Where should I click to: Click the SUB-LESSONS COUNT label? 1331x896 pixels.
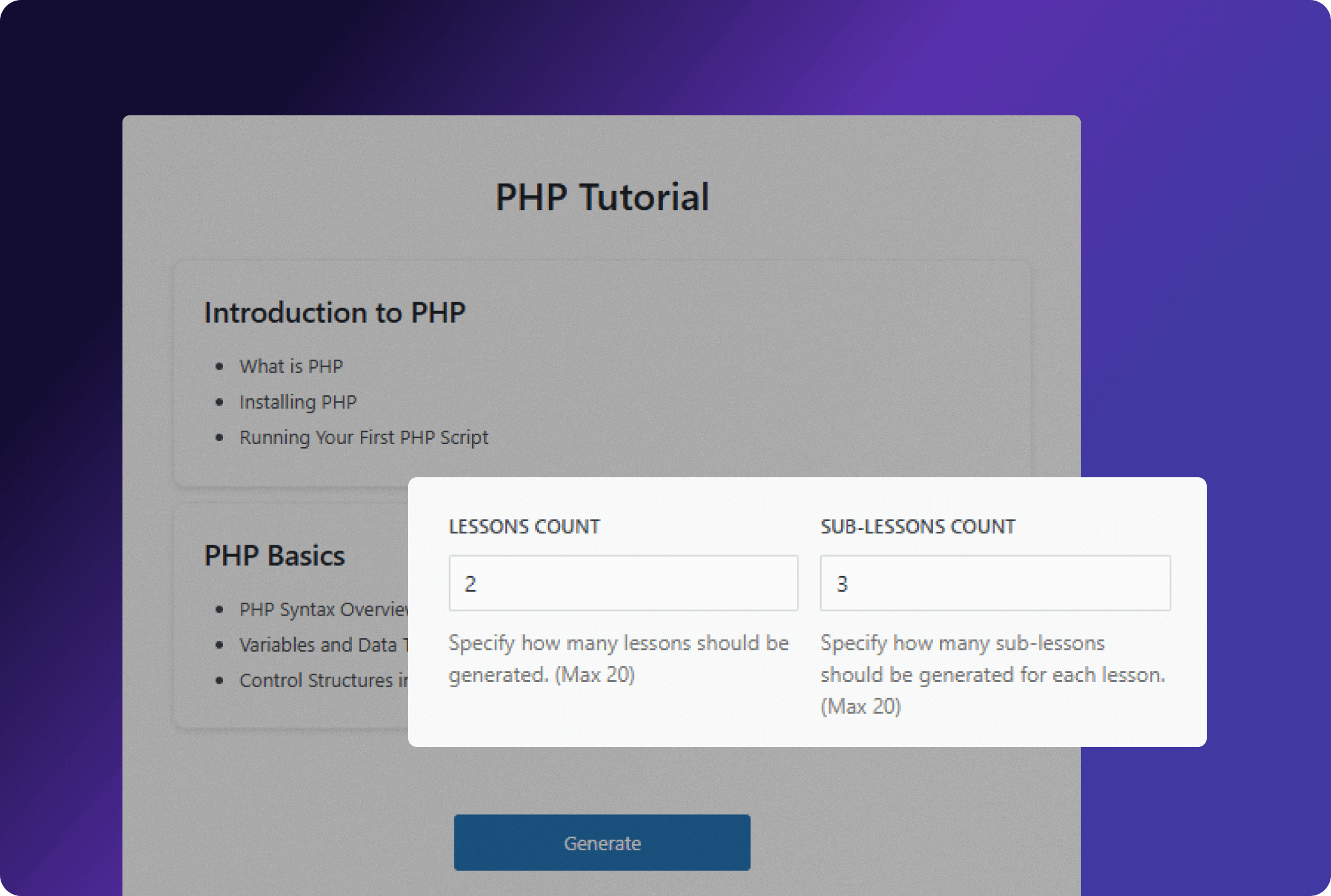tap(918, 526)
